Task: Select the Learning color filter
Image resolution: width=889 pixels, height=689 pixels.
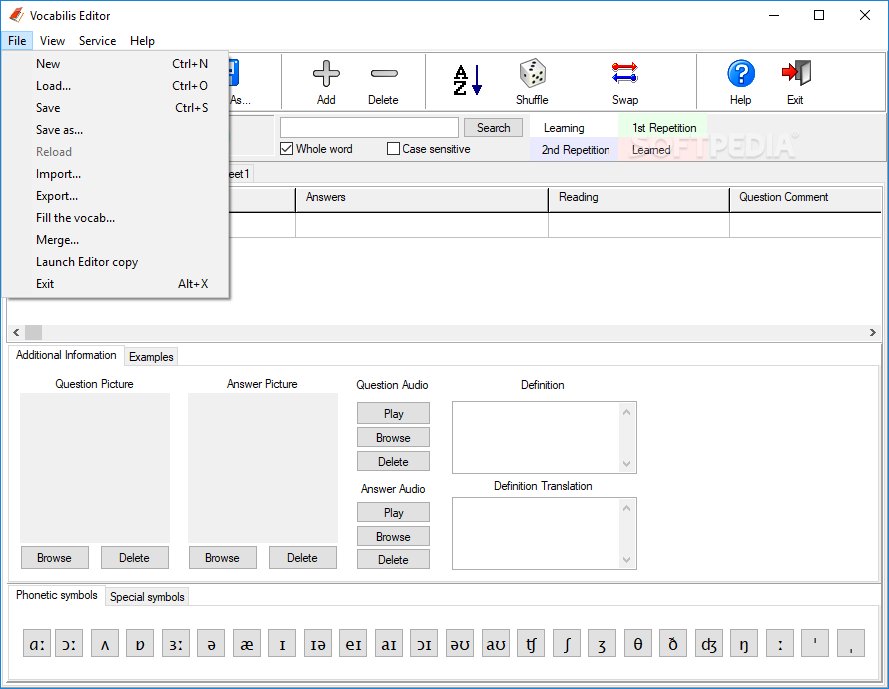Action: point(574,128)
